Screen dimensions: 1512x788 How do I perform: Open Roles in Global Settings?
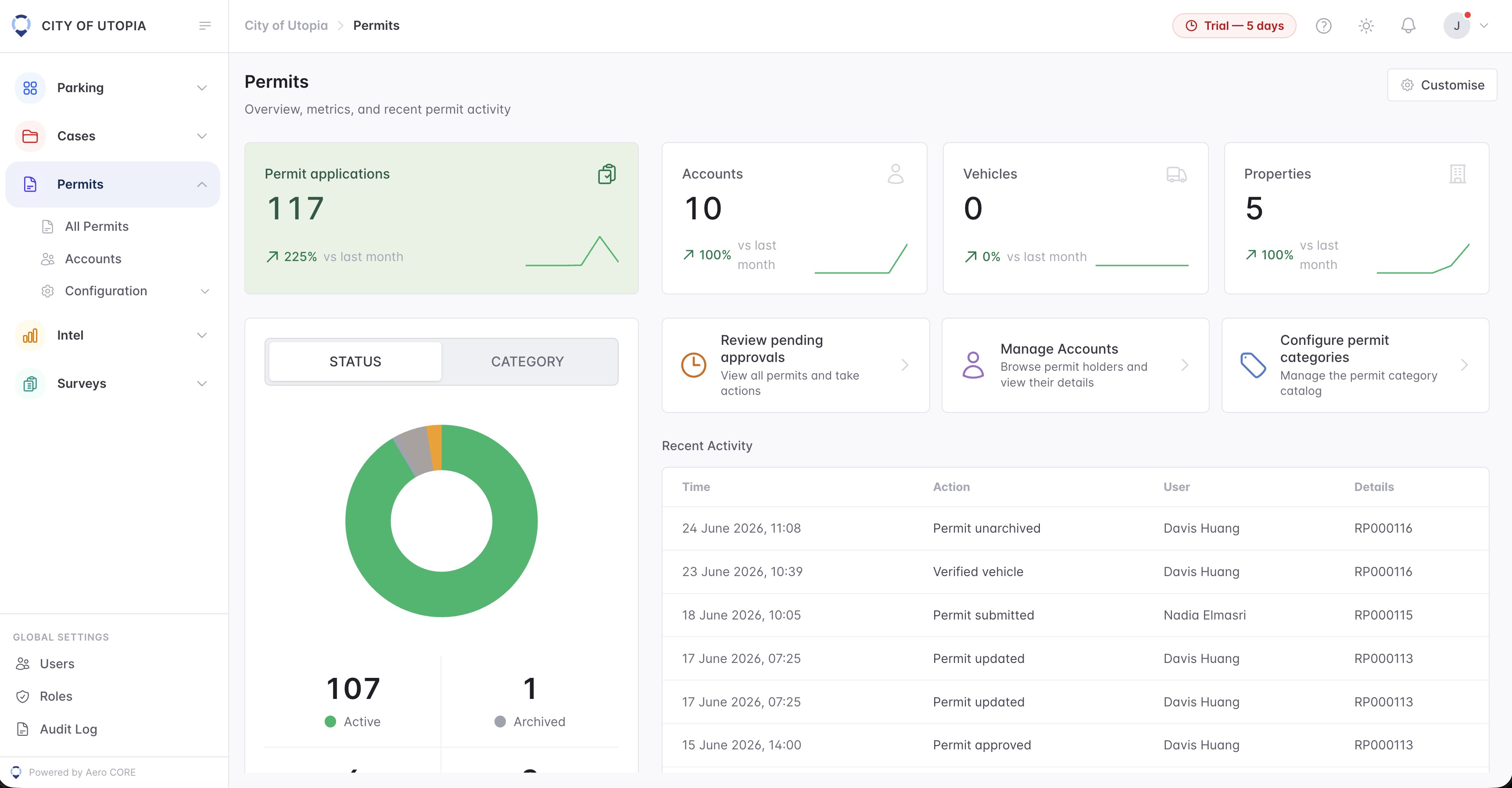(56, 696)
